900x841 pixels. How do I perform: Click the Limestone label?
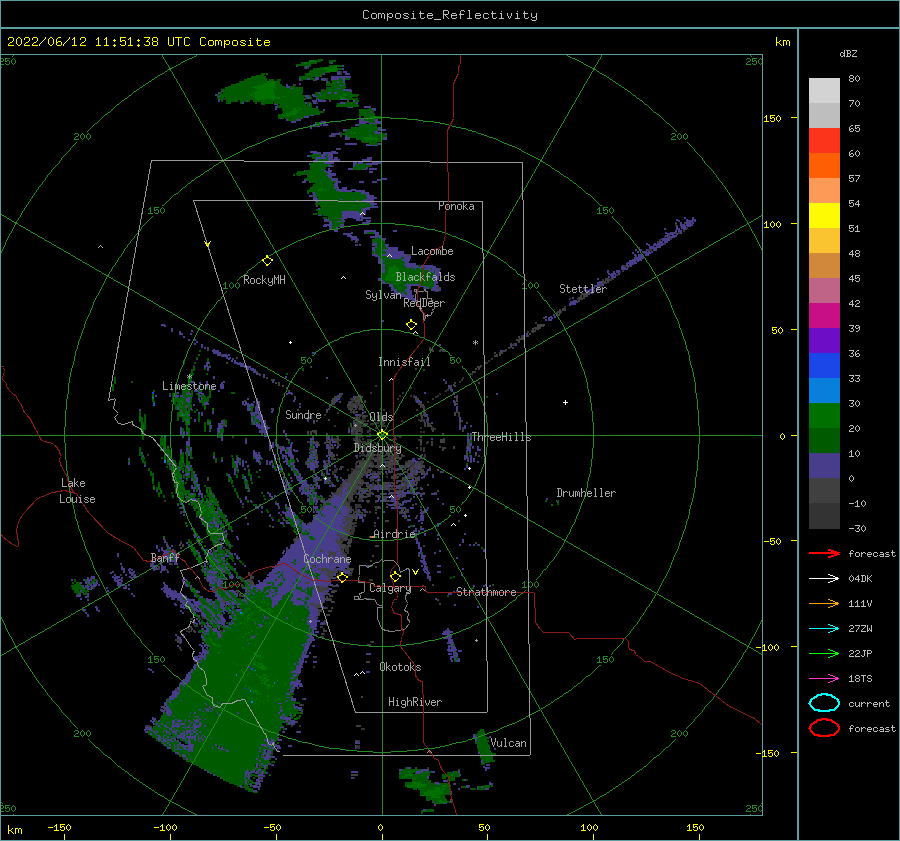click(x=189, y=386)
